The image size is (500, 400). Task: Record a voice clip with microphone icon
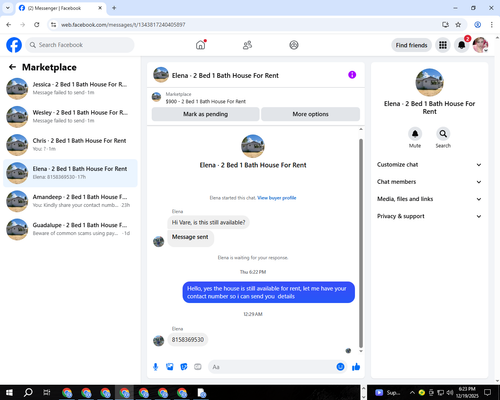[x=155, y=367]
